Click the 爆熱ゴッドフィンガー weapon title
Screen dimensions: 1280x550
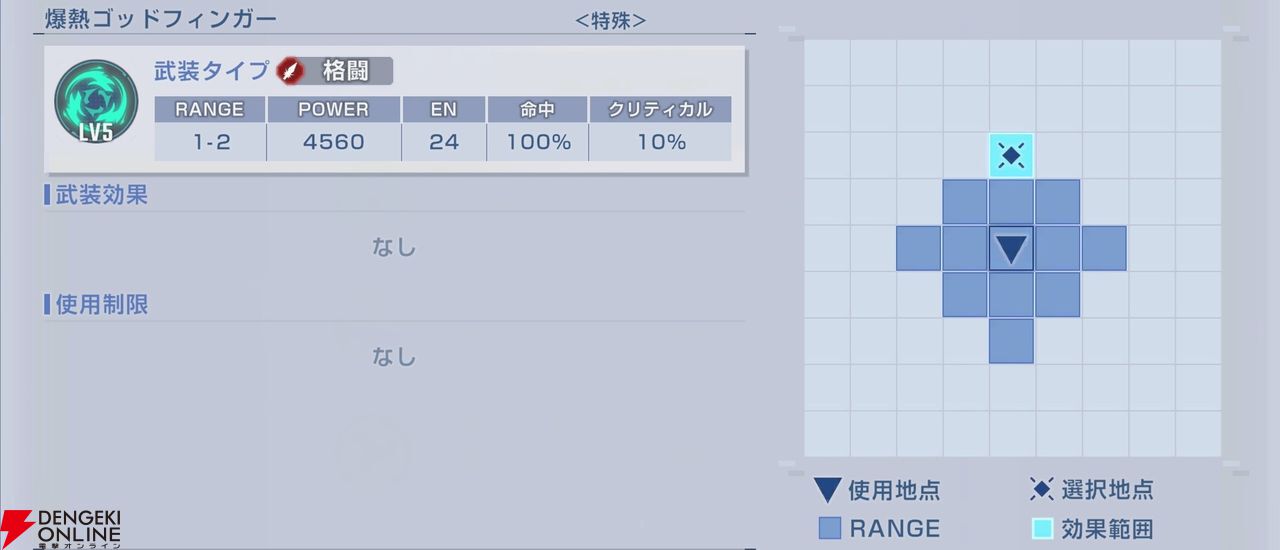[161, 19]
